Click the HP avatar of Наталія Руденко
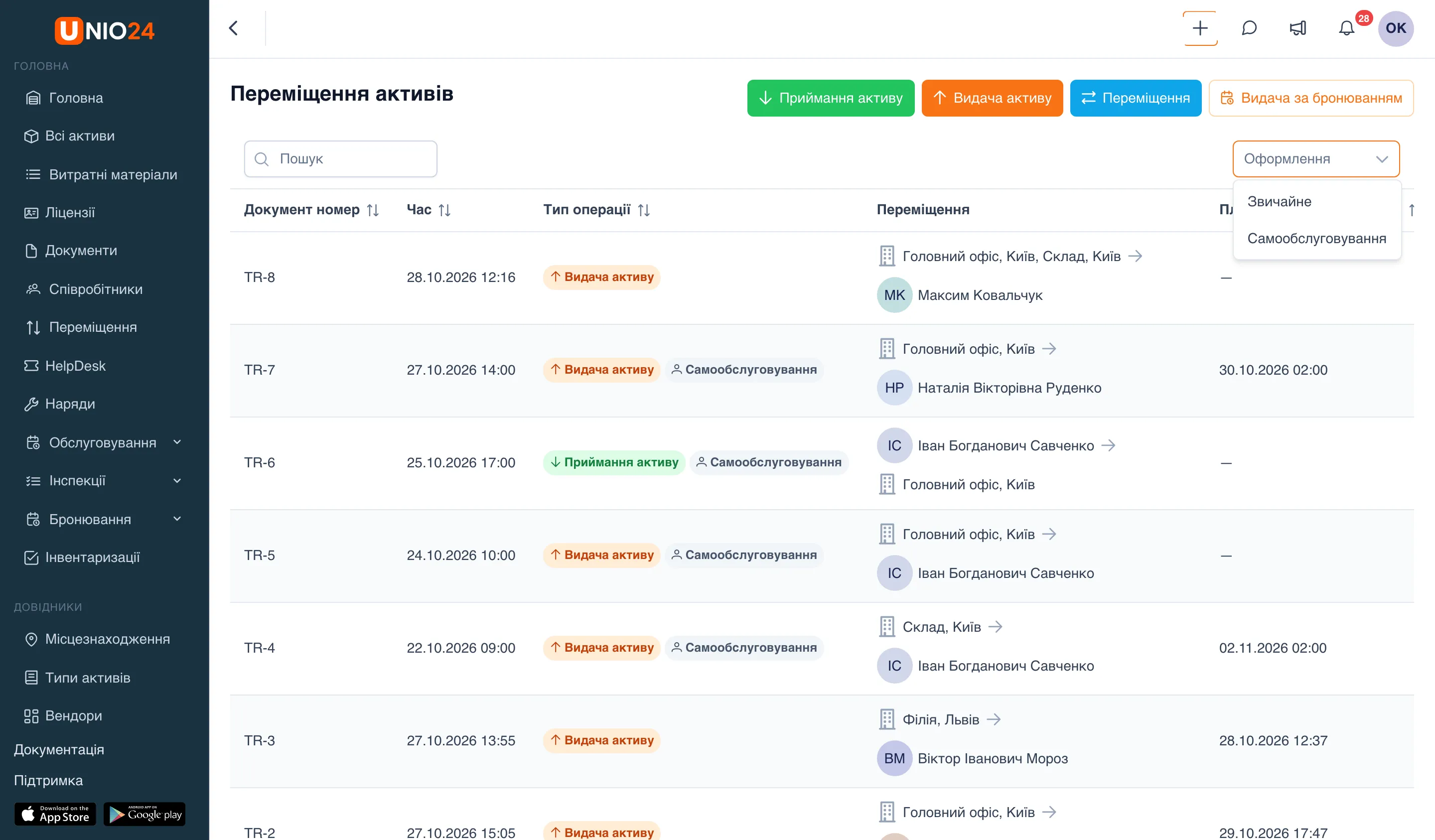The image size is (1435, 840). (x=894, y=388)
